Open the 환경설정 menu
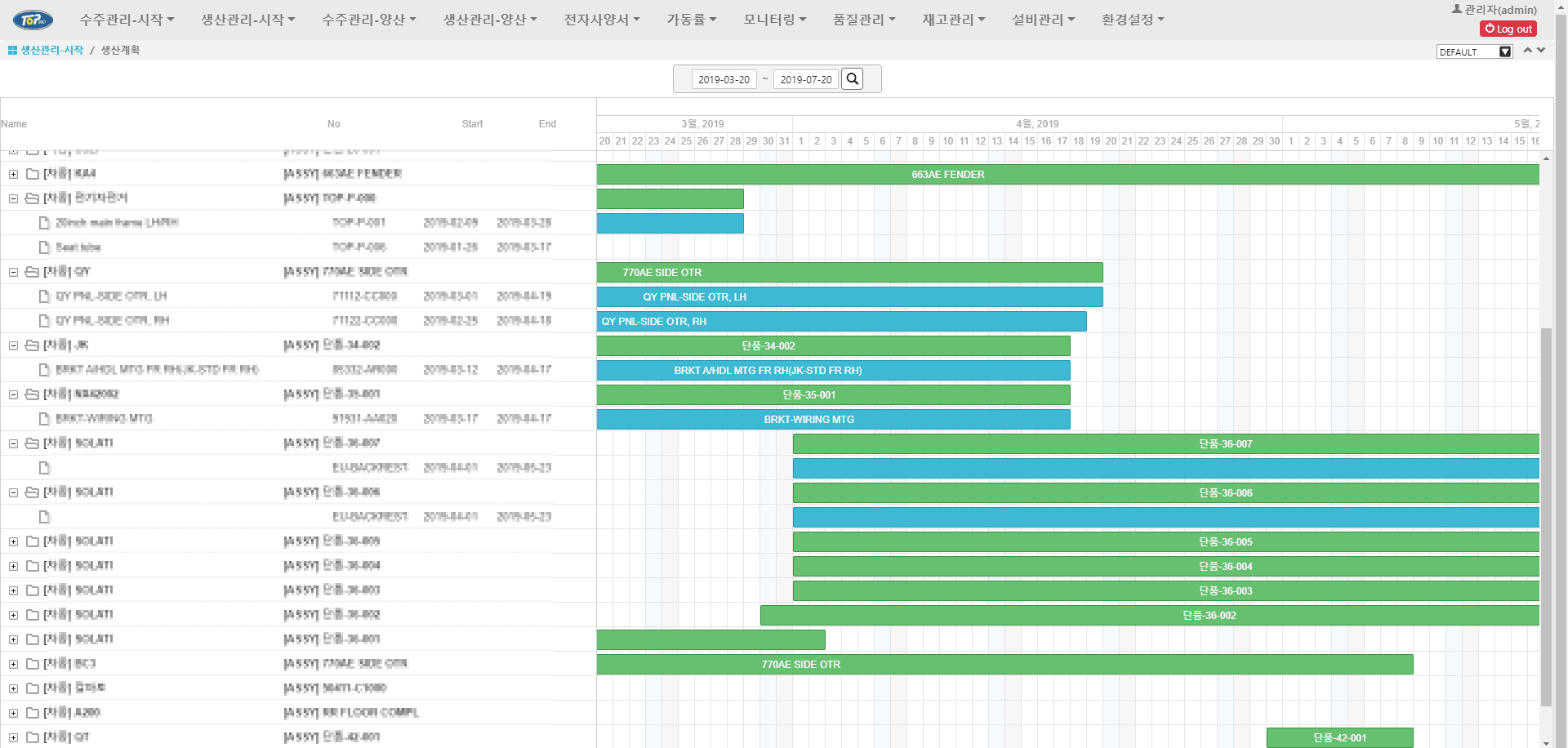The image size is (1568, 748). pos(1132,19)
